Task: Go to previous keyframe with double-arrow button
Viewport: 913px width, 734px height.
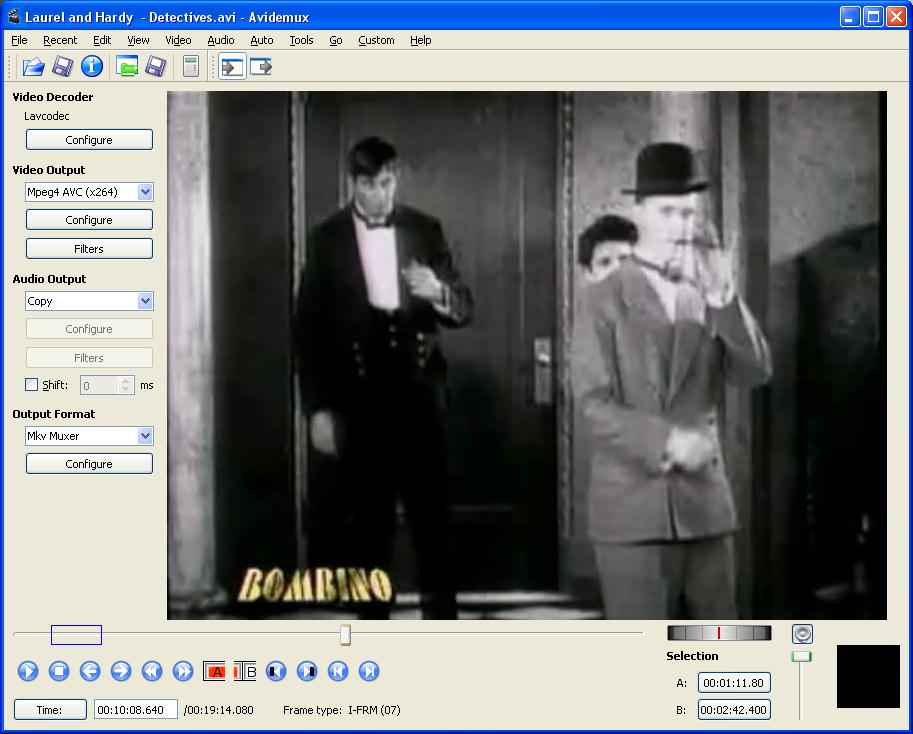Action: coord(152,671)
